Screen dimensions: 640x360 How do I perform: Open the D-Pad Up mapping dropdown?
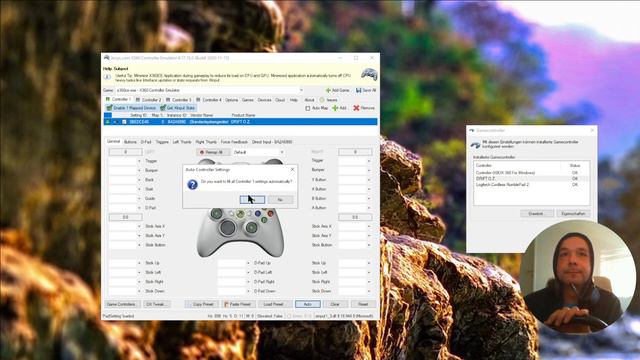248,263
